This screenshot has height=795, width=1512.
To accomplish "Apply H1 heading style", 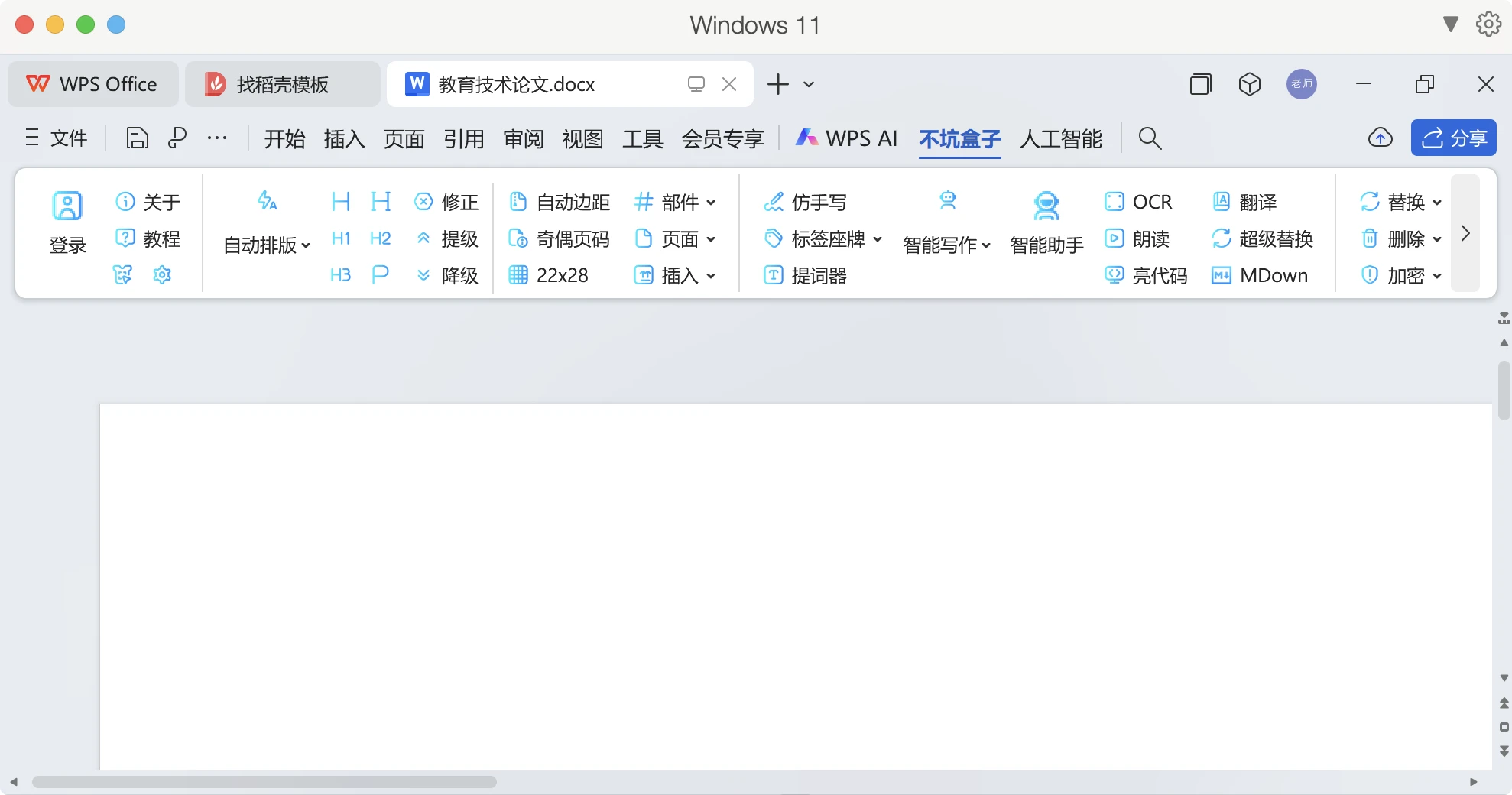I will [341, 238].
